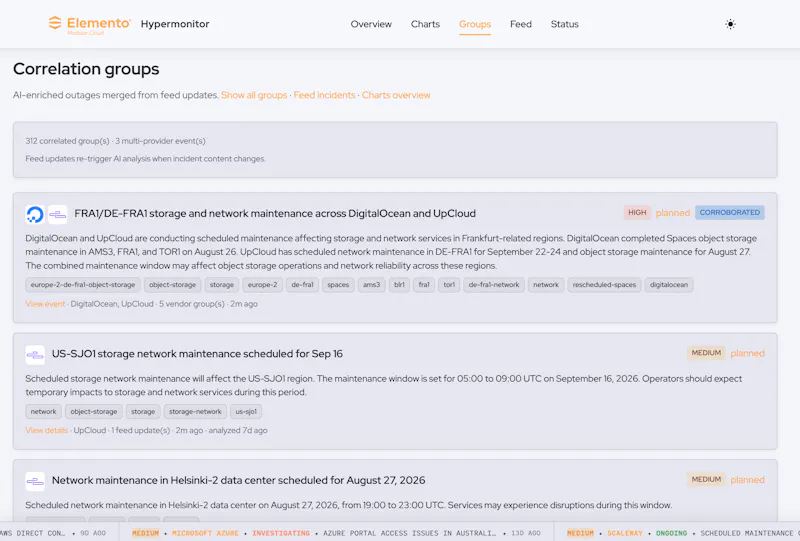Select the europe-2 tag
The width and height of the screenshot is (800, 541).
click(x=262, y=285)
